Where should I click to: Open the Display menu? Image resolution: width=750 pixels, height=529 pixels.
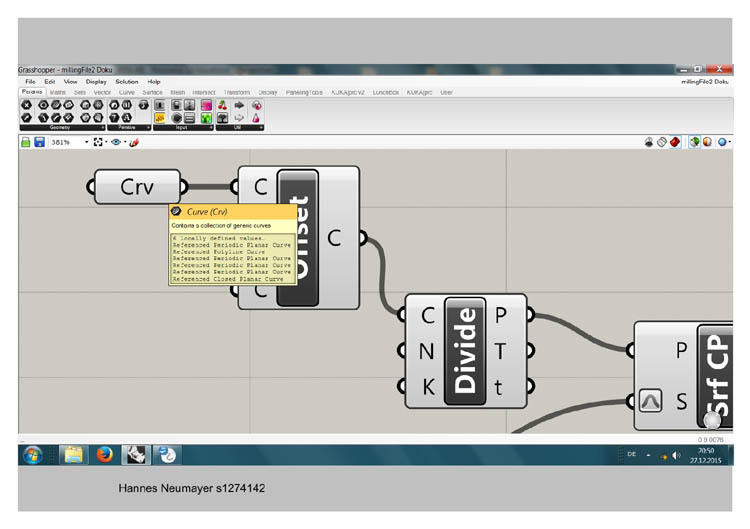click(96, 82)
